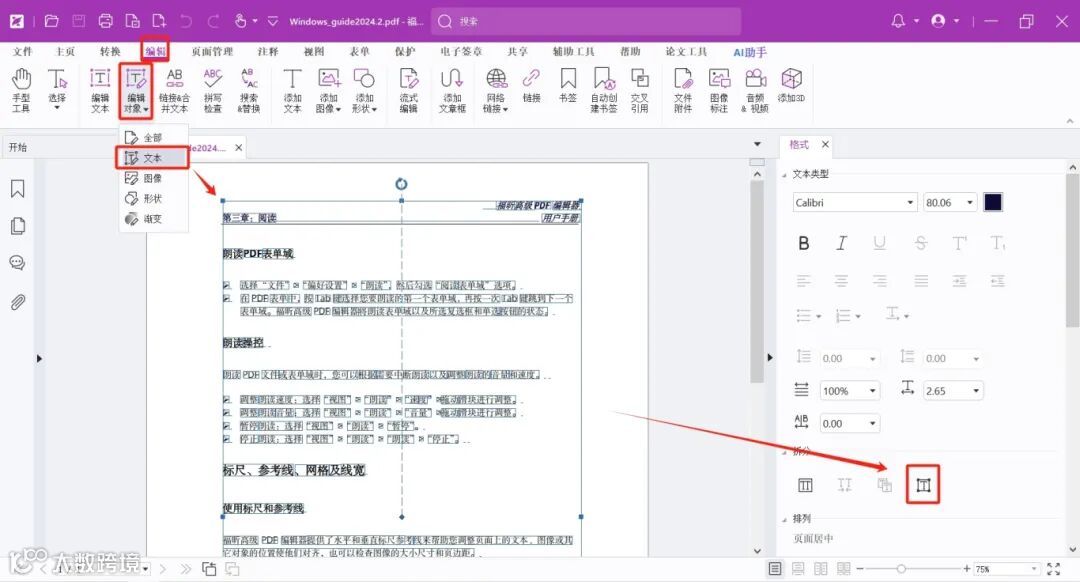Open the File (文件) menu tab
The height and width of the screenshot is (582, 1080).
(22, 52)
